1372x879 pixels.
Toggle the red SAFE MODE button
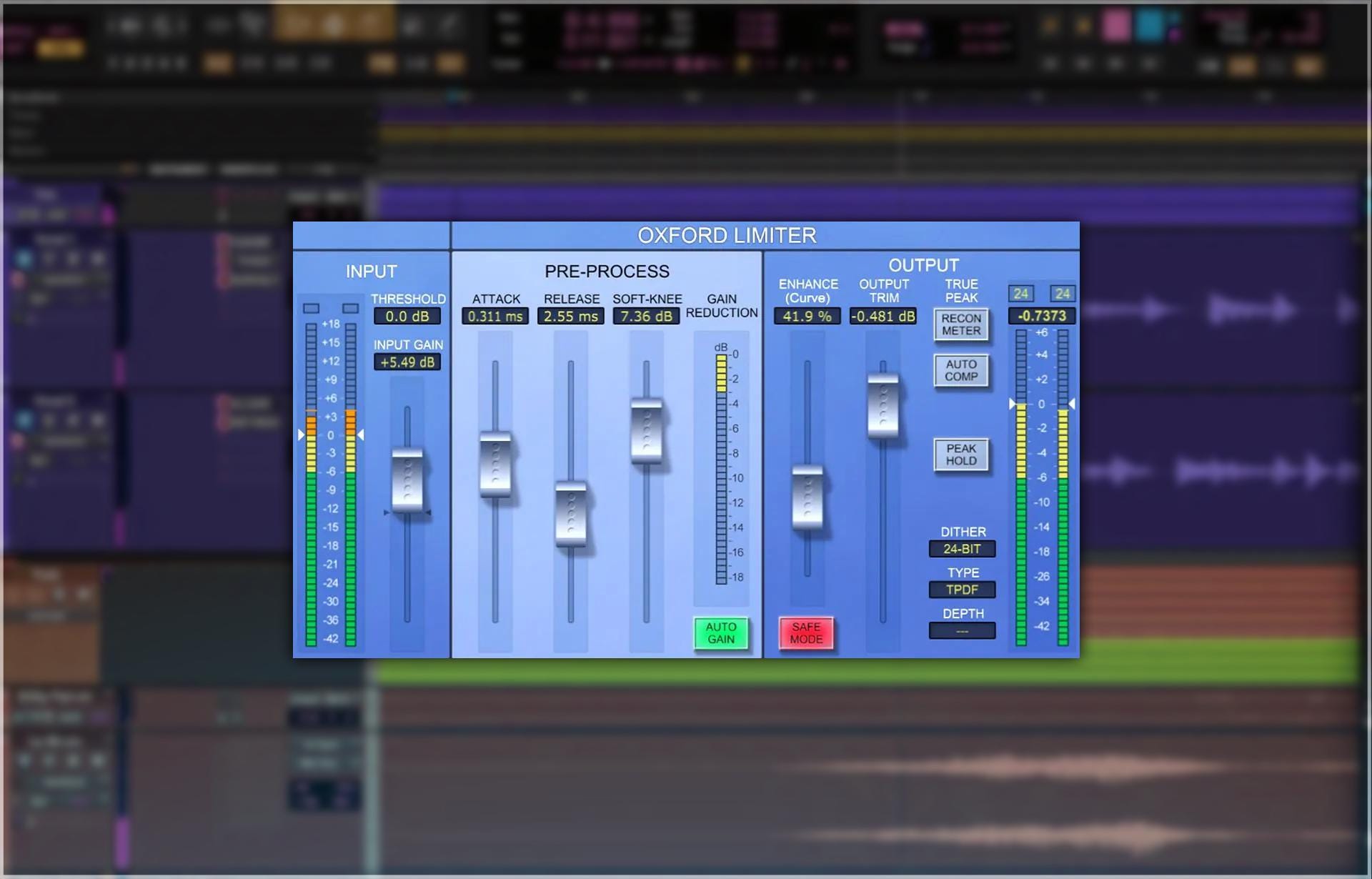(x=806, y=633)
